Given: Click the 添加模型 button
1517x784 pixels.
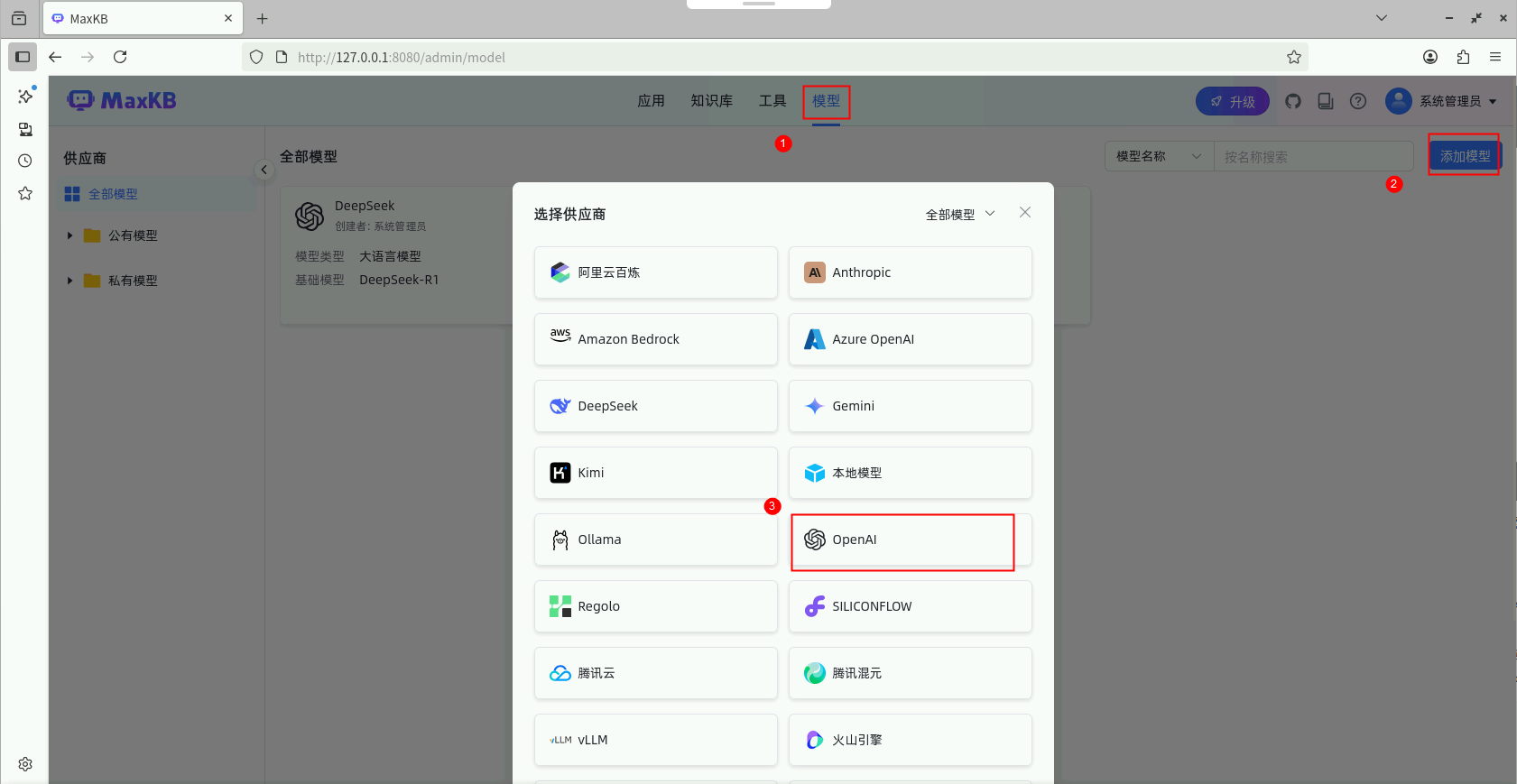Looking at the screenshot, I should tap(1465, 156).
